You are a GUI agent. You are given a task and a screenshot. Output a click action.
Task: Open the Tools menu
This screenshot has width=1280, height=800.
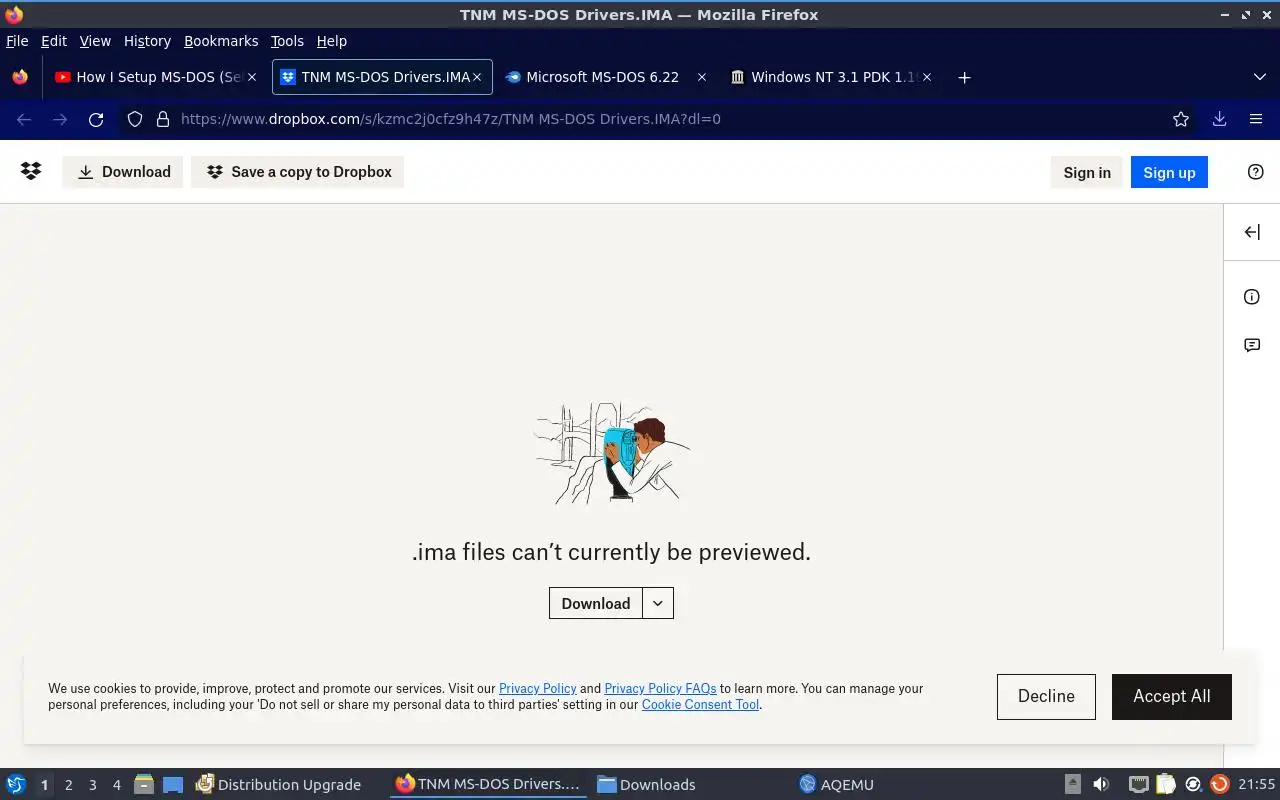(x=287, y=41)
